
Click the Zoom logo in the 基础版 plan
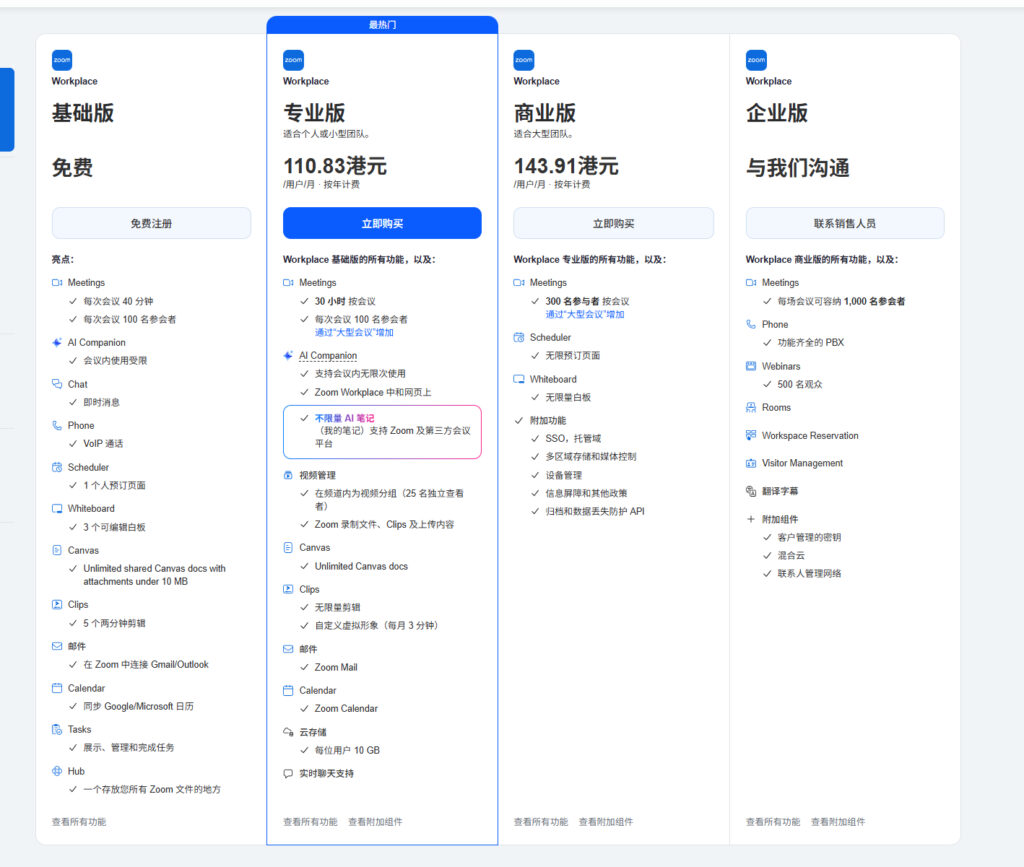[x=62, y=60]
